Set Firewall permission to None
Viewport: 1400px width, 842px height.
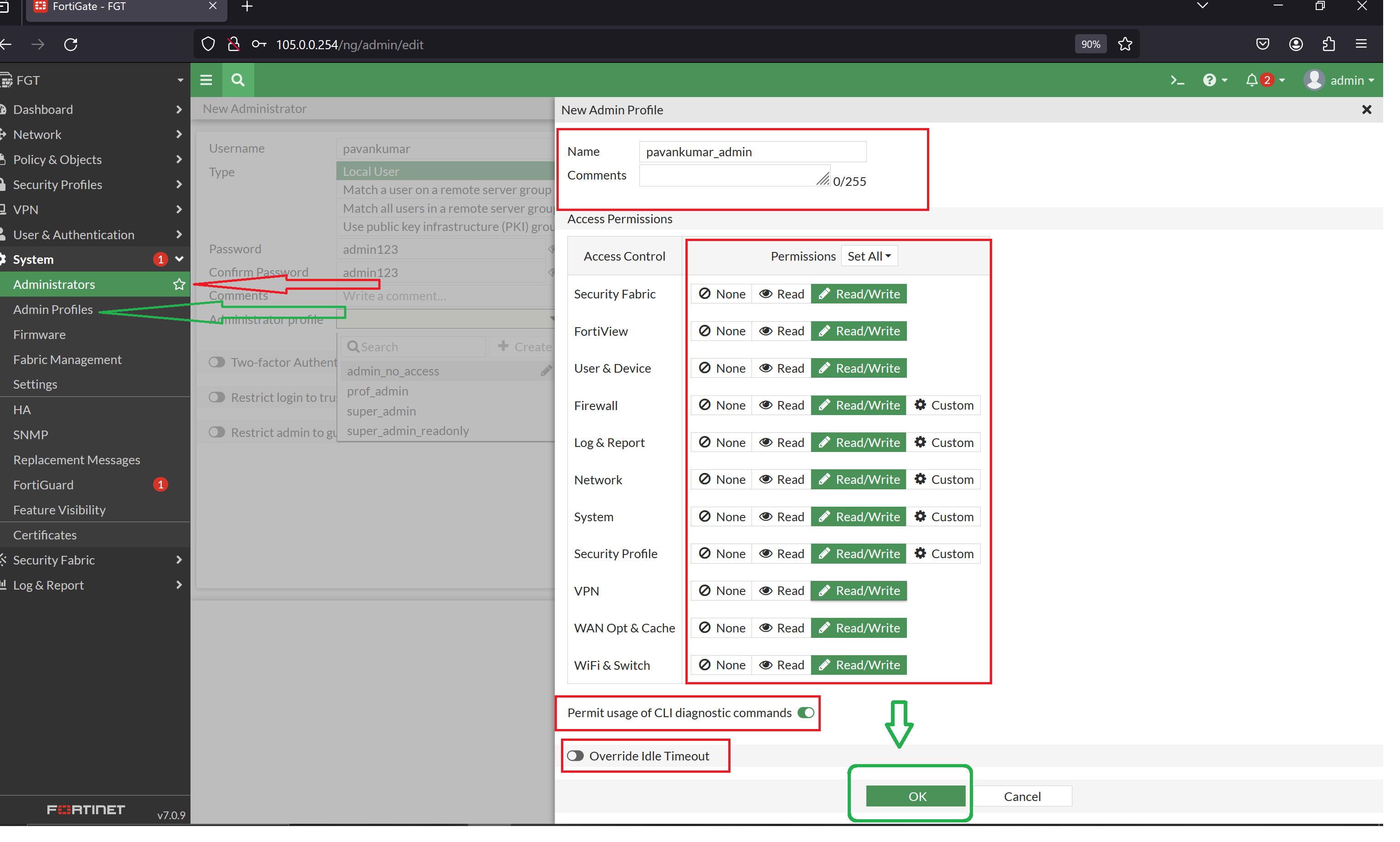(722, 406)
